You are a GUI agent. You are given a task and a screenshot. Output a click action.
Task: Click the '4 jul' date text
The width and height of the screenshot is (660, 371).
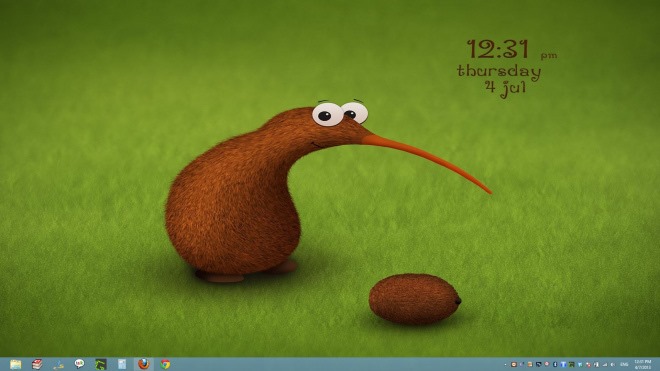coord(506,88)
